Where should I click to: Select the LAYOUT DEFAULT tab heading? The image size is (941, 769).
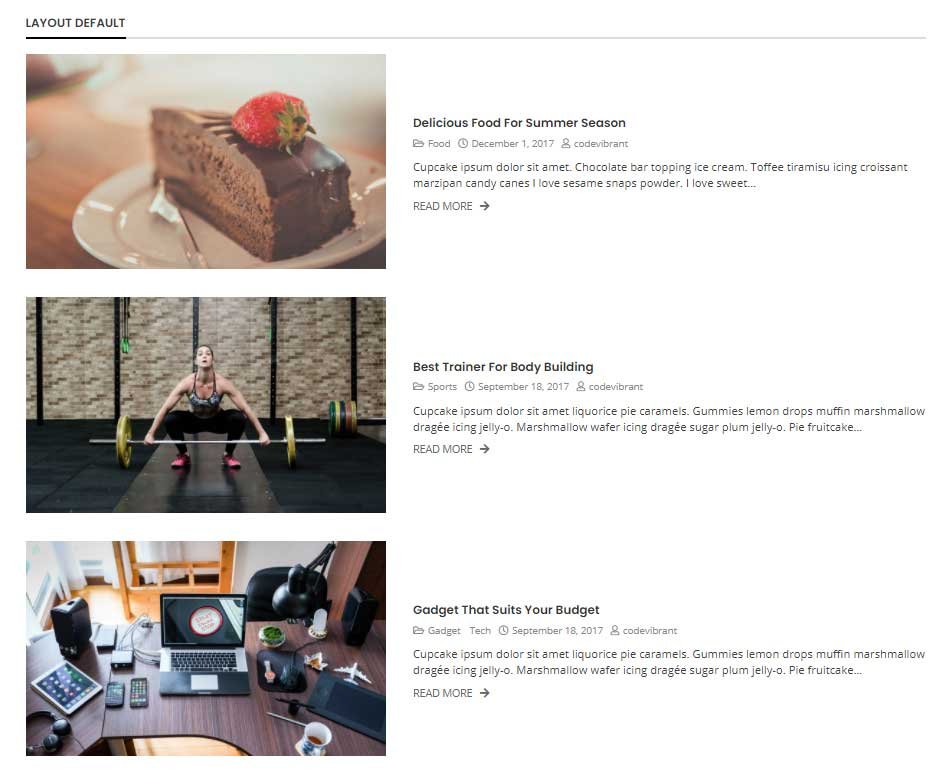(x=76, y=23)
